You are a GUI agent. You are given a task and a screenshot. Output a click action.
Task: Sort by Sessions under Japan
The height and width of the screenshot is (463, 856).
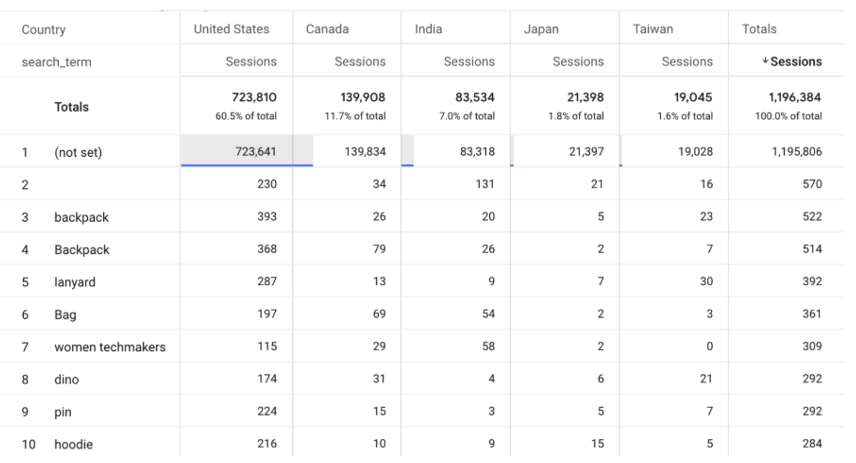(x=578, y=62)
